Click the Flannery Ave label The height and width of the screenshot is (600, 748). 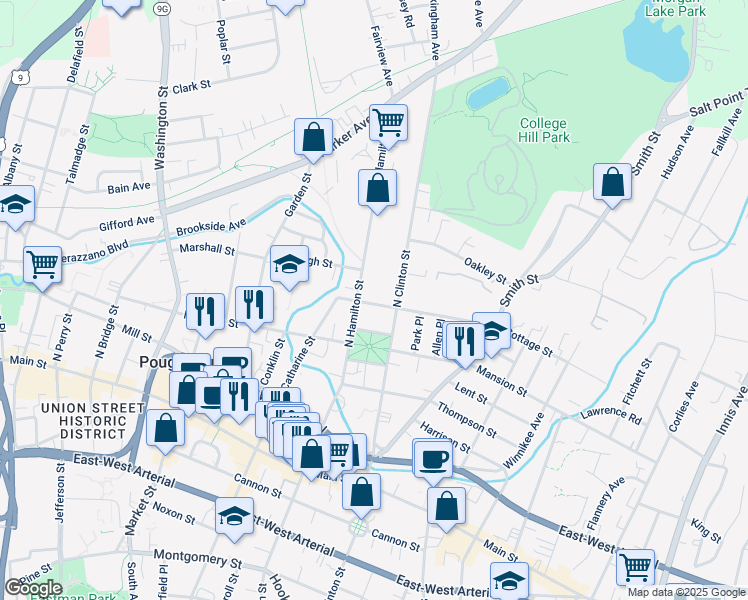605,503
